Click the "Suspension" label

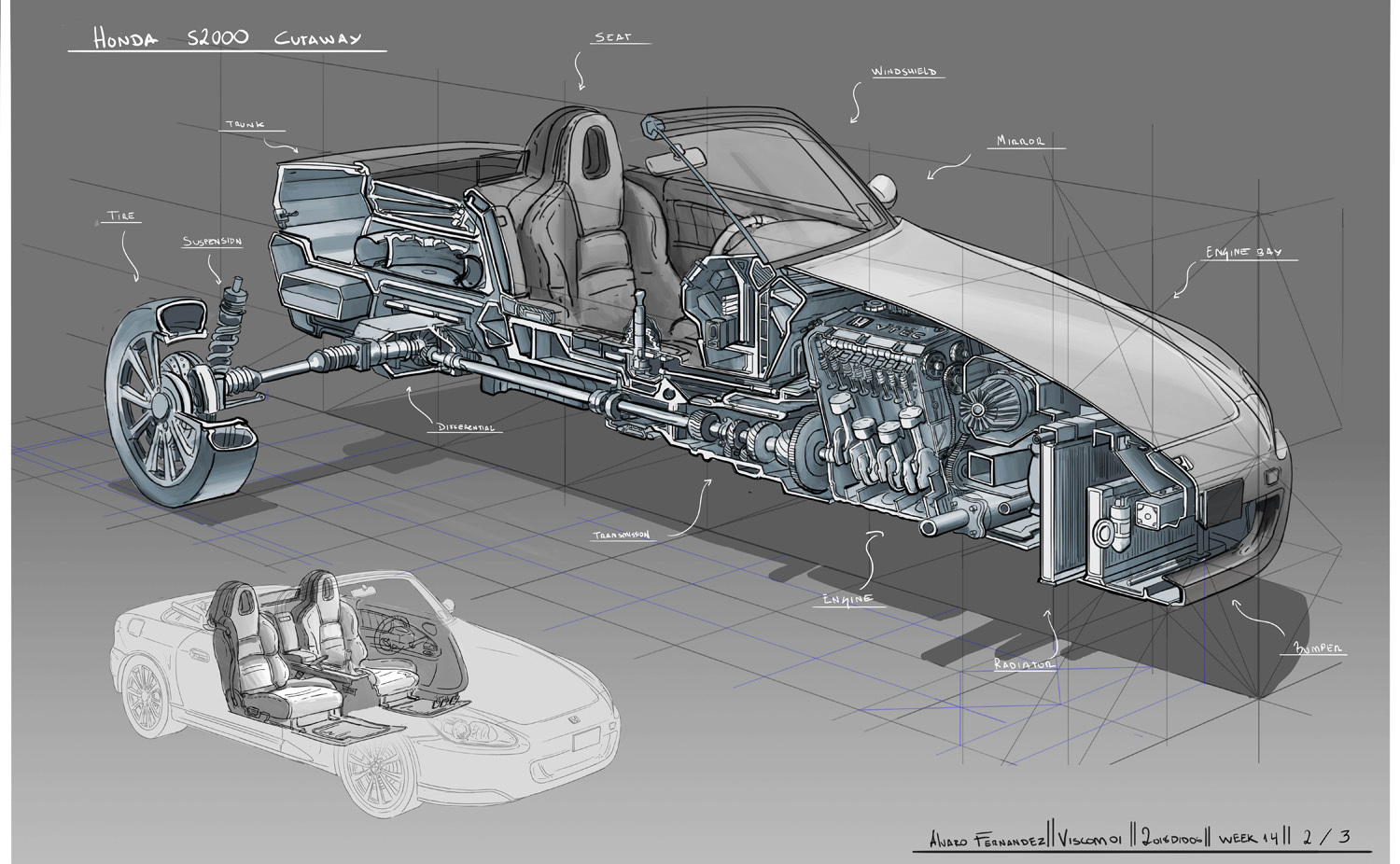212,242
